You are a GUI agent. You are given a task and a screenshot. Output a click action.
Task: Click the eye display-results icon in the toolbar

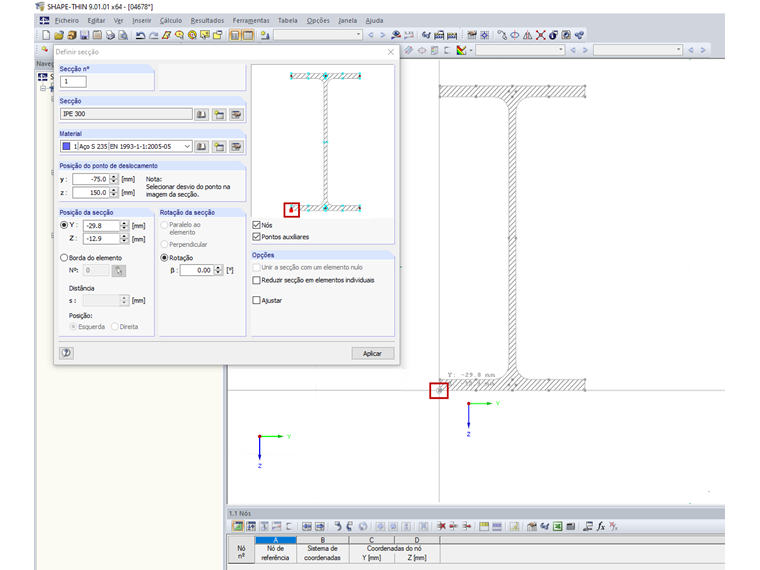pos(396,35)
